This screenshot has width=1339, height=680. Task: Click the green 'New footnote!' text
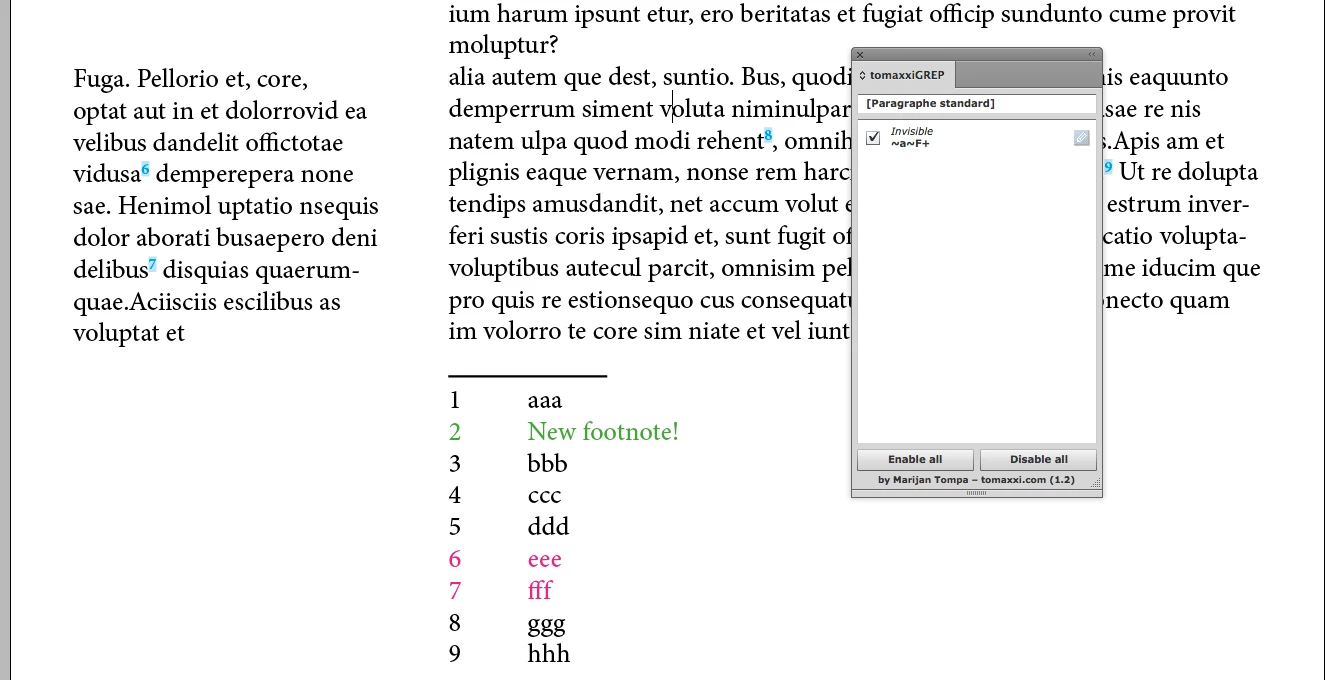tap(603, 432)
